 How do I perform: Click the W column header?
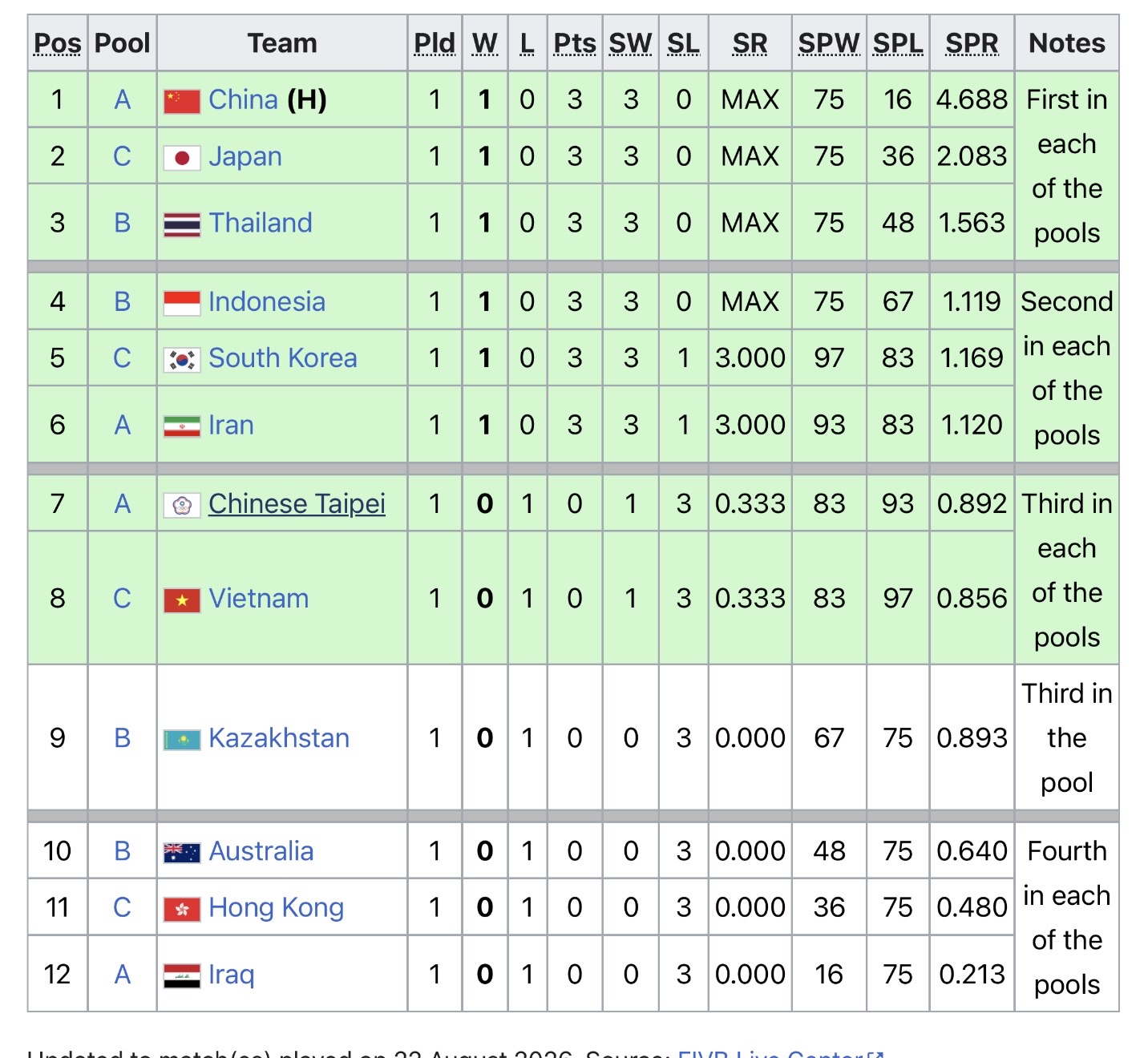tap(485, 43)
